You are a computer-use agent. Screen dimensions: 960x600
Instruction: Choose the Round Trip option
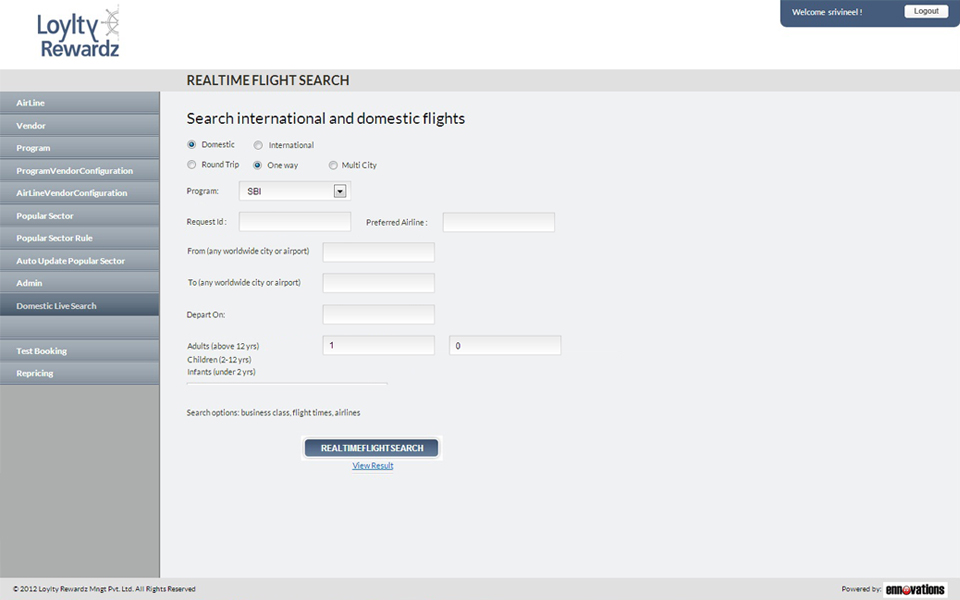pyautogui.click(x=192, y=165)
